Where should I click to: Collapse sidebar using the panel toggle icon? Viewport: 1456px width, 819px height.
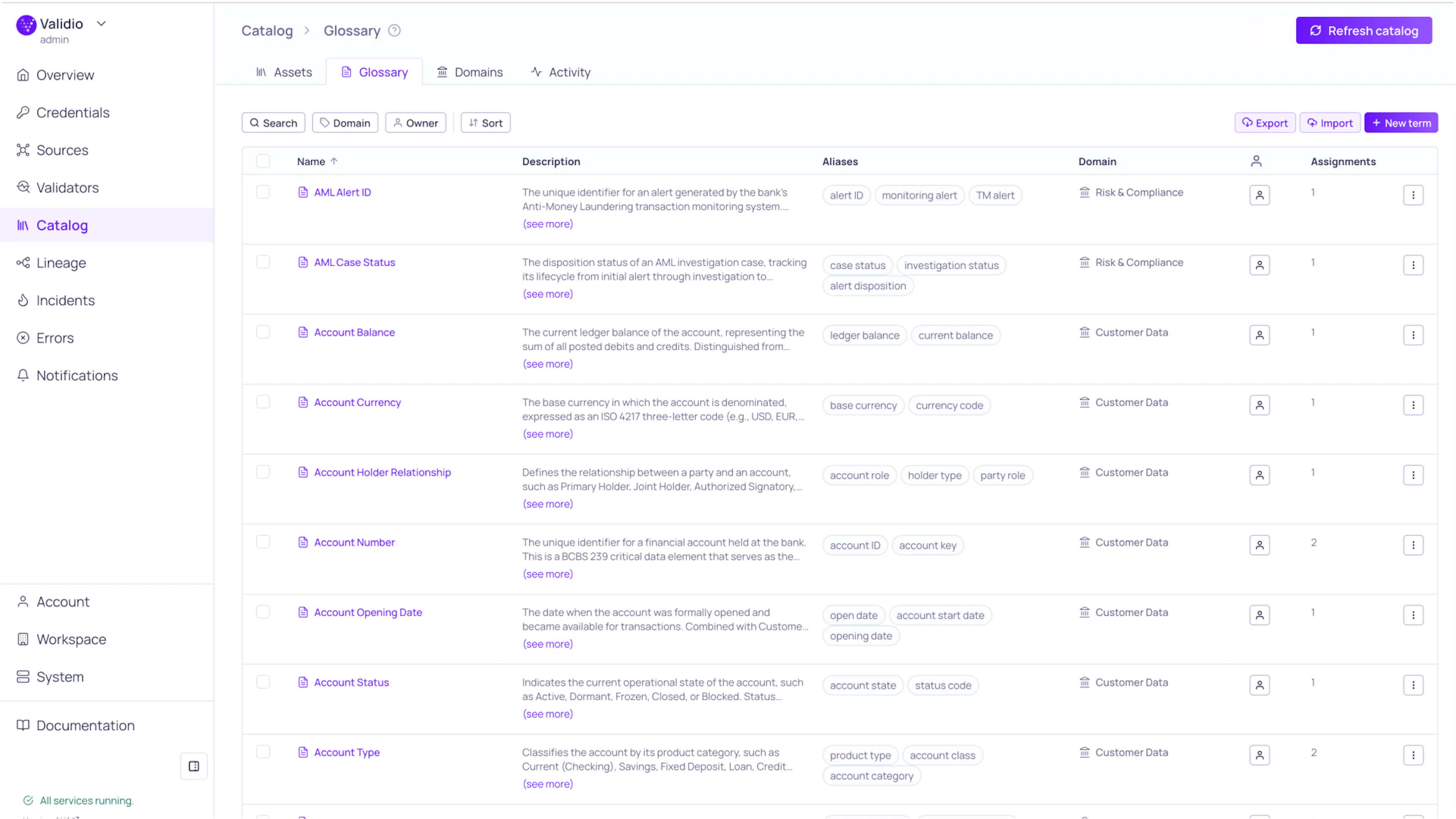coord(194,766)
